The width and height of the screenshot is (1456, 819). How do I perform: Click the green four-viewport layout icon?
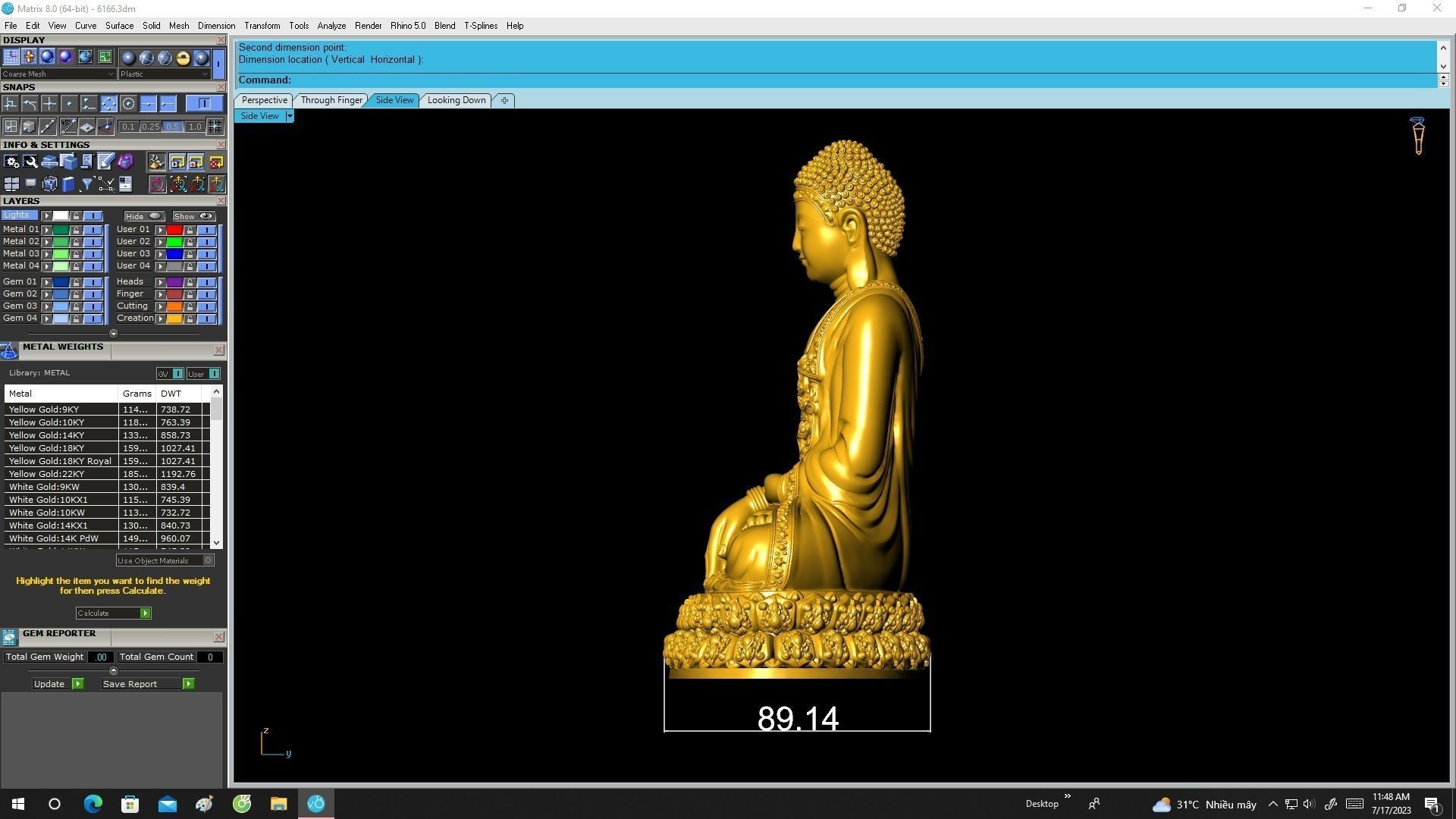click(104, 57)
